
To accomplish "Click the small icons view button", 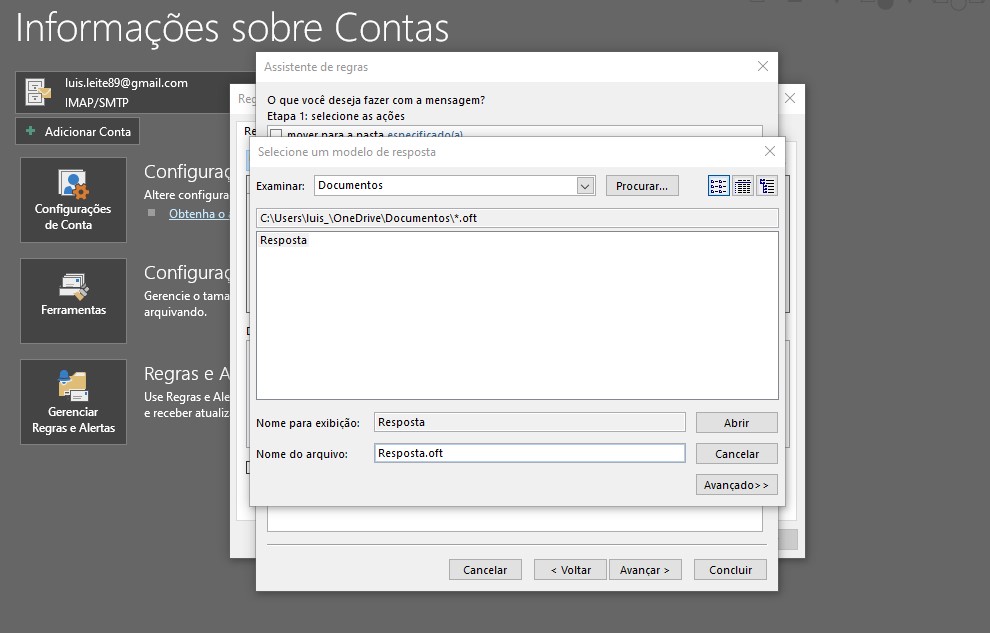I will [718, 186].
